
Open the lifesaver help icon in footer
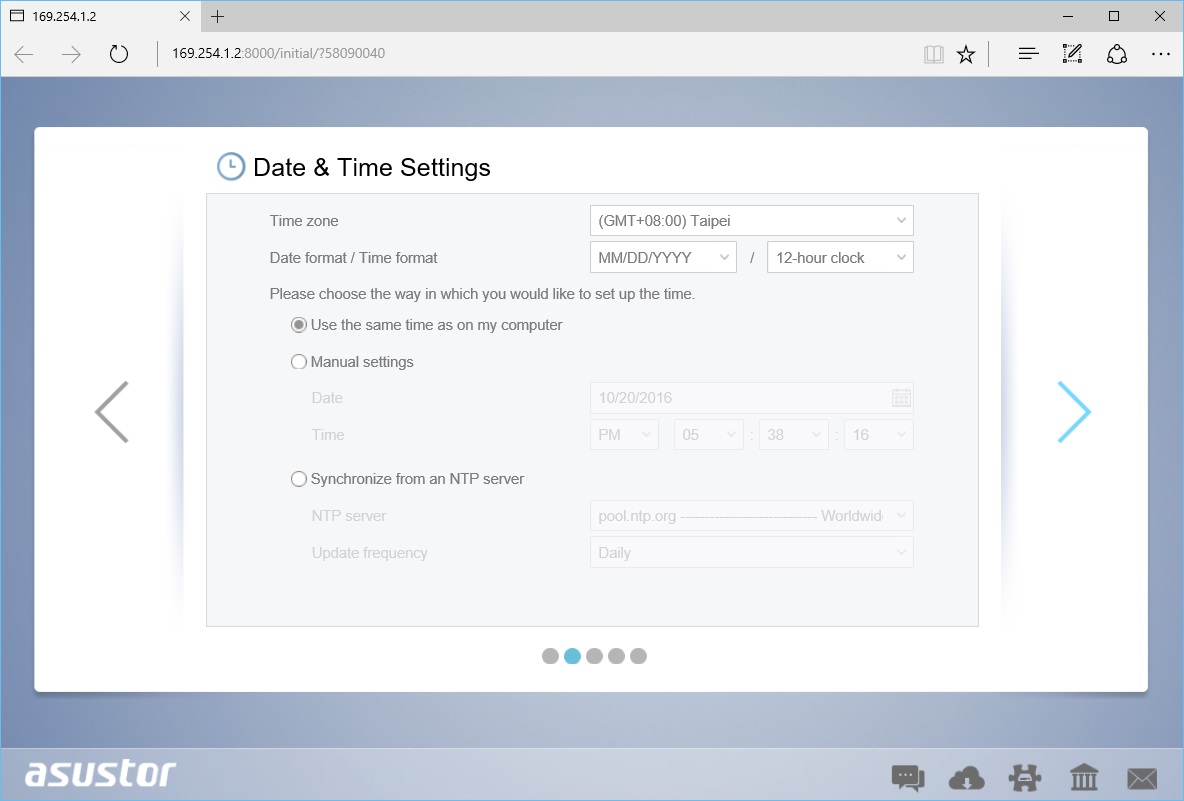click(x=1025, y=778)
